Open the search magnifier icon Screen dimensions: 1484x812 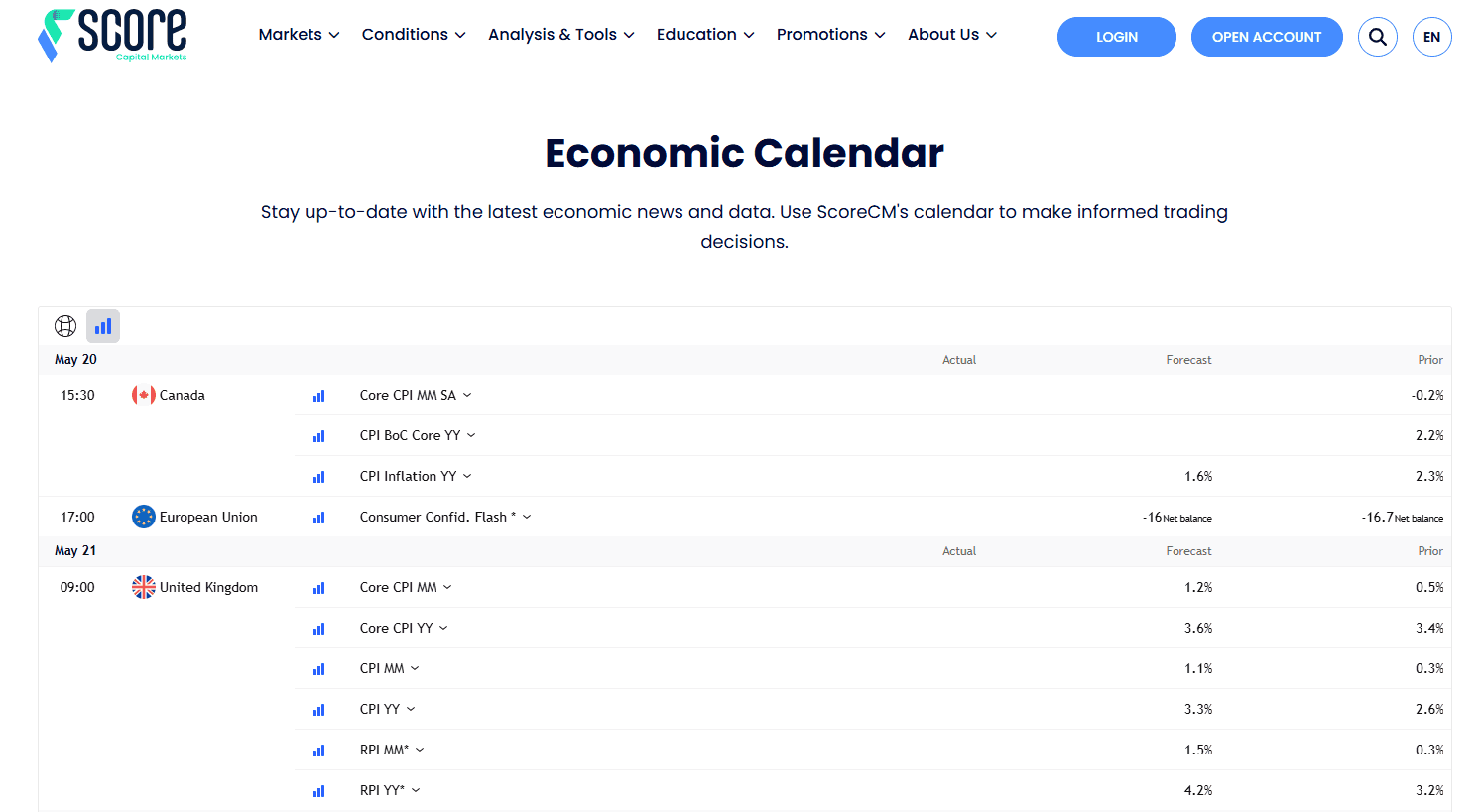click(x=1378, y=37)
